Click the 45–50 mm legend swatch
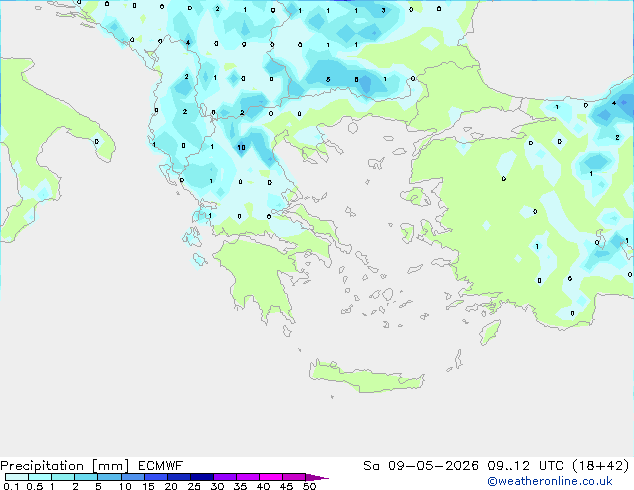The width and height of the screenshot is (634, 490). (x=294, y=477)
